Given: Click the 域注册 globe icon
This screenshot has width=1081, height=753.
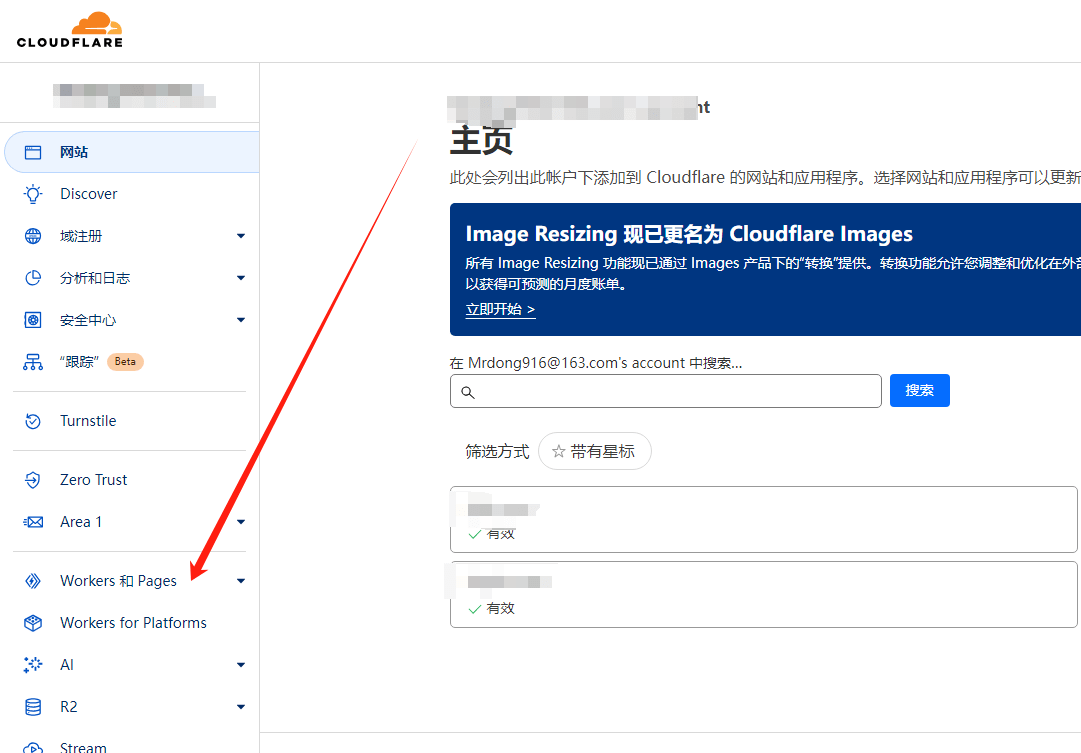Looking at the screenshot, I should [x=33, y=236].
